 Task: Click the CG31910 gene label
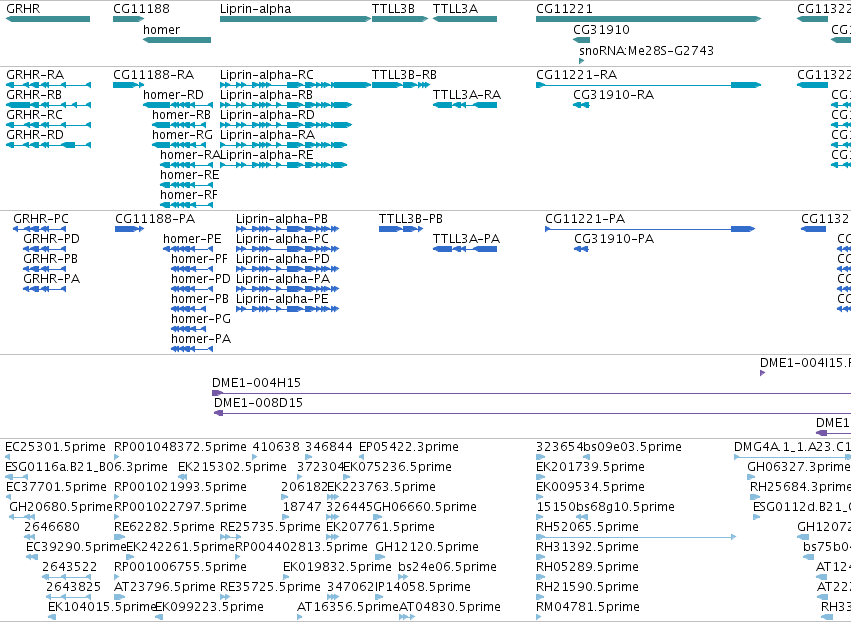(601, 29)
